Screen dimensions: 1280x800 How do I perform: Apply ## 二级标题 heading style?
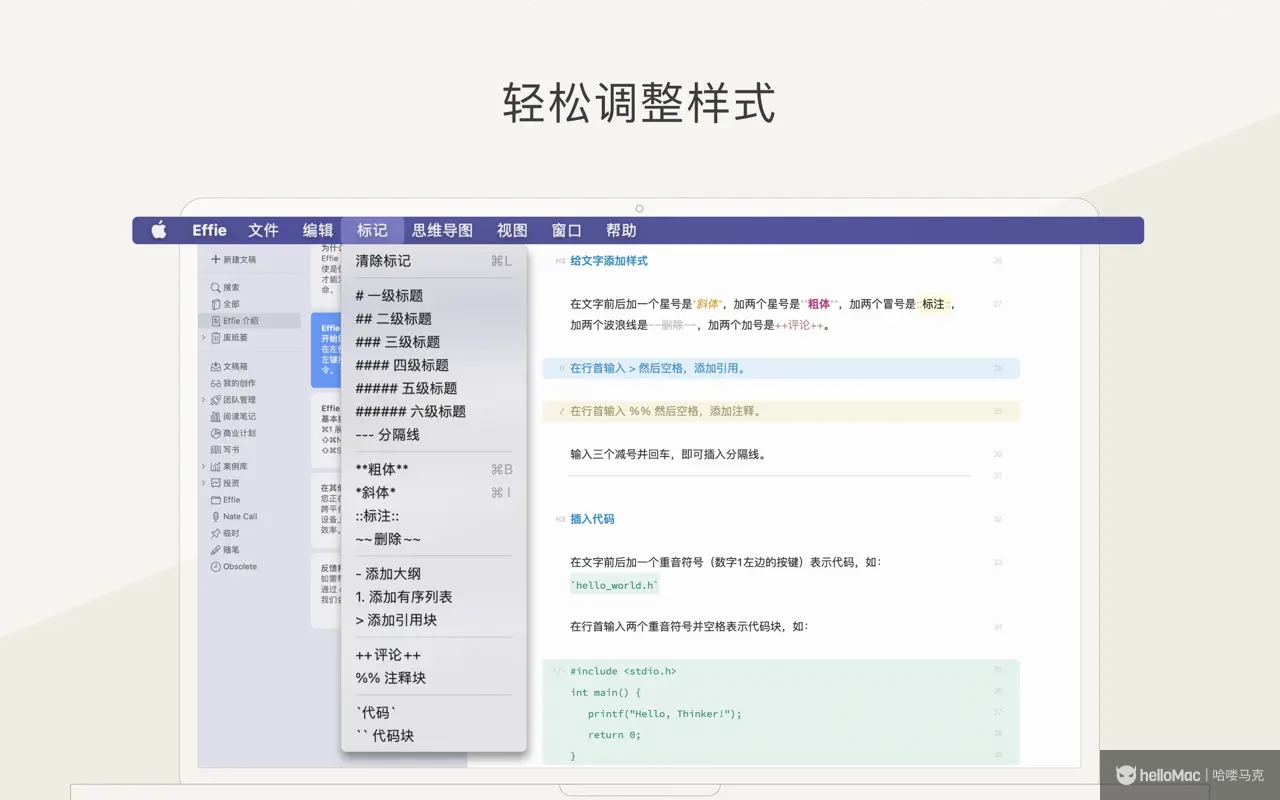coord(434,319)
